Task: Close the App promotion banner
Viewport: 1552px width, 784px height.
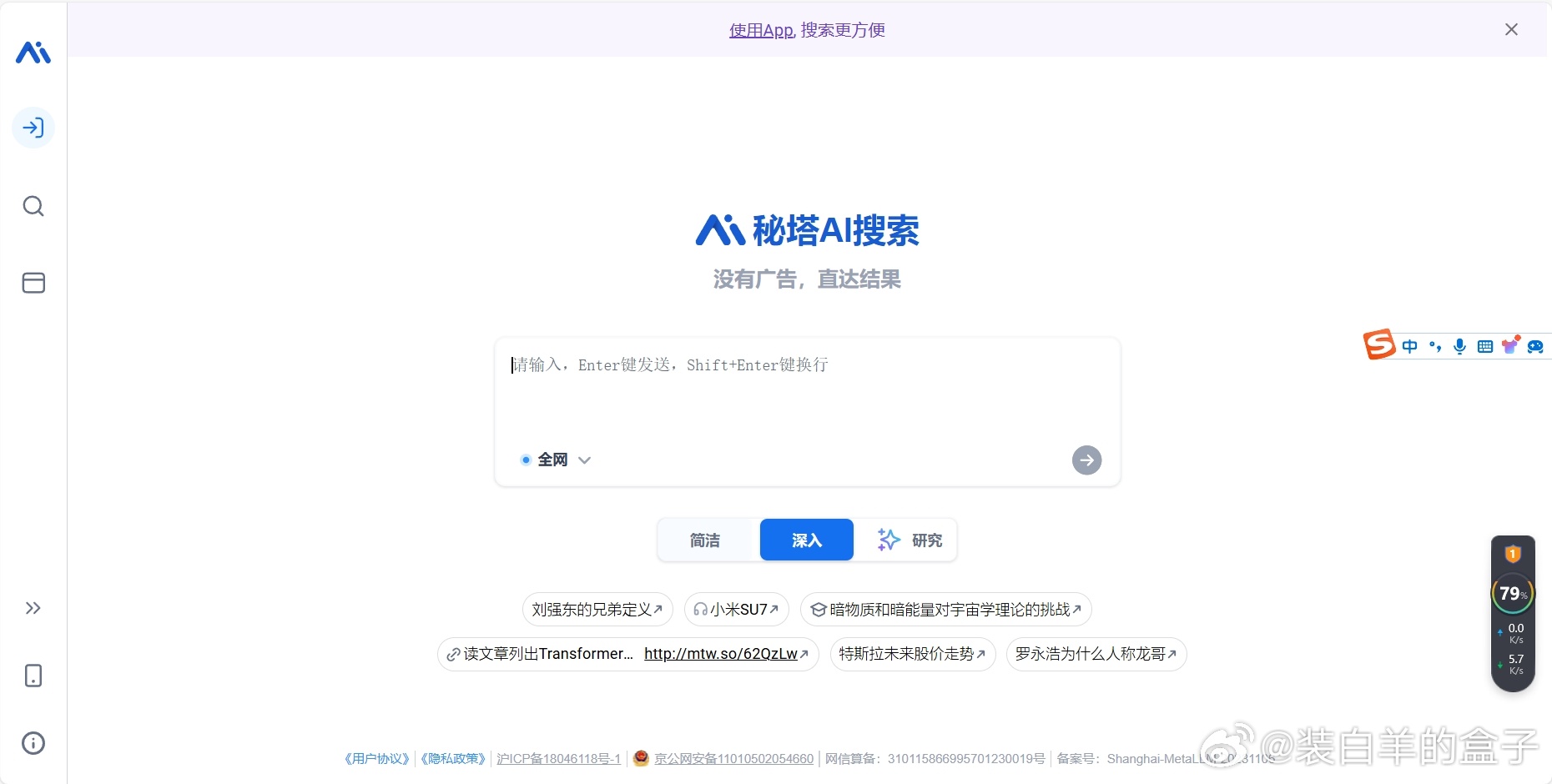Action: click(1511, 29)
